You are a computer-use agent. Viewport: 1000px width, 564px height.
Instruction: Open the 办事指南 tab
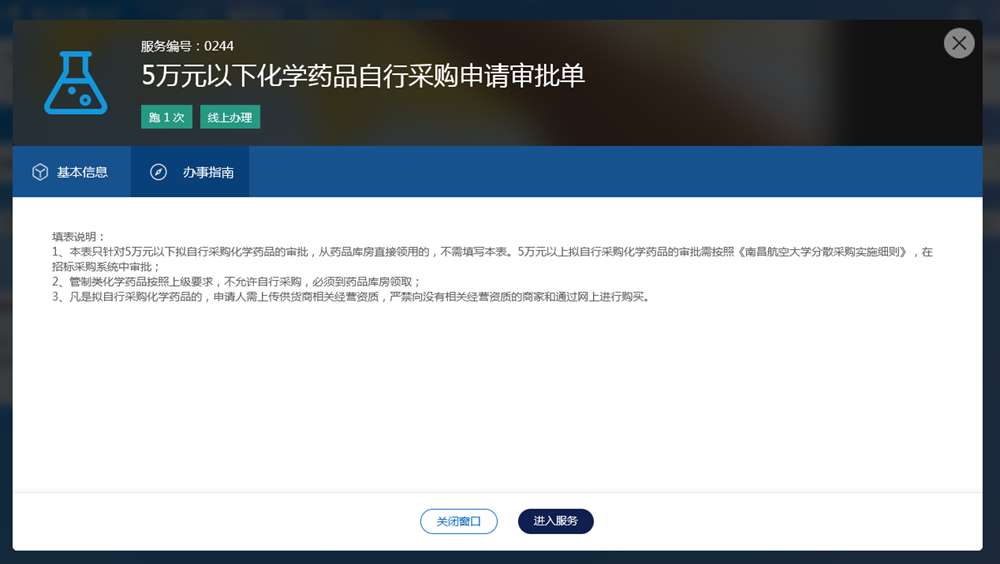coord(190,172)
